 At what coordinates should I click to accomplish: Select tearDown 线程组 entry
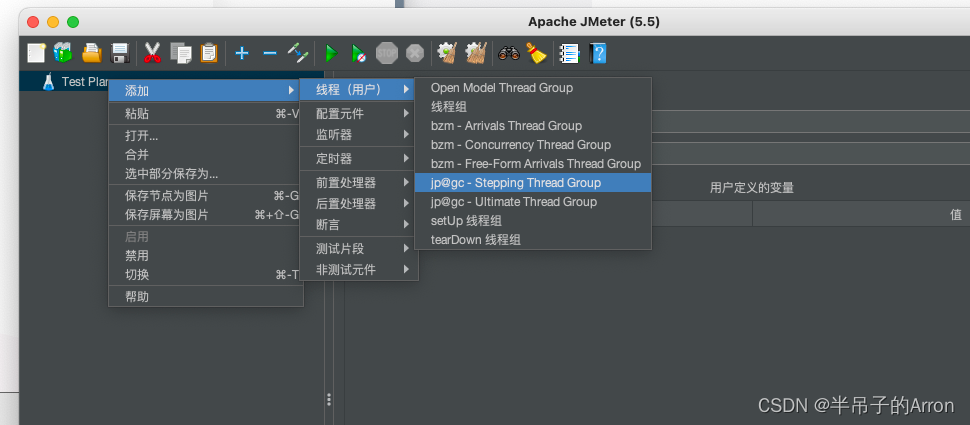point(533,239)
